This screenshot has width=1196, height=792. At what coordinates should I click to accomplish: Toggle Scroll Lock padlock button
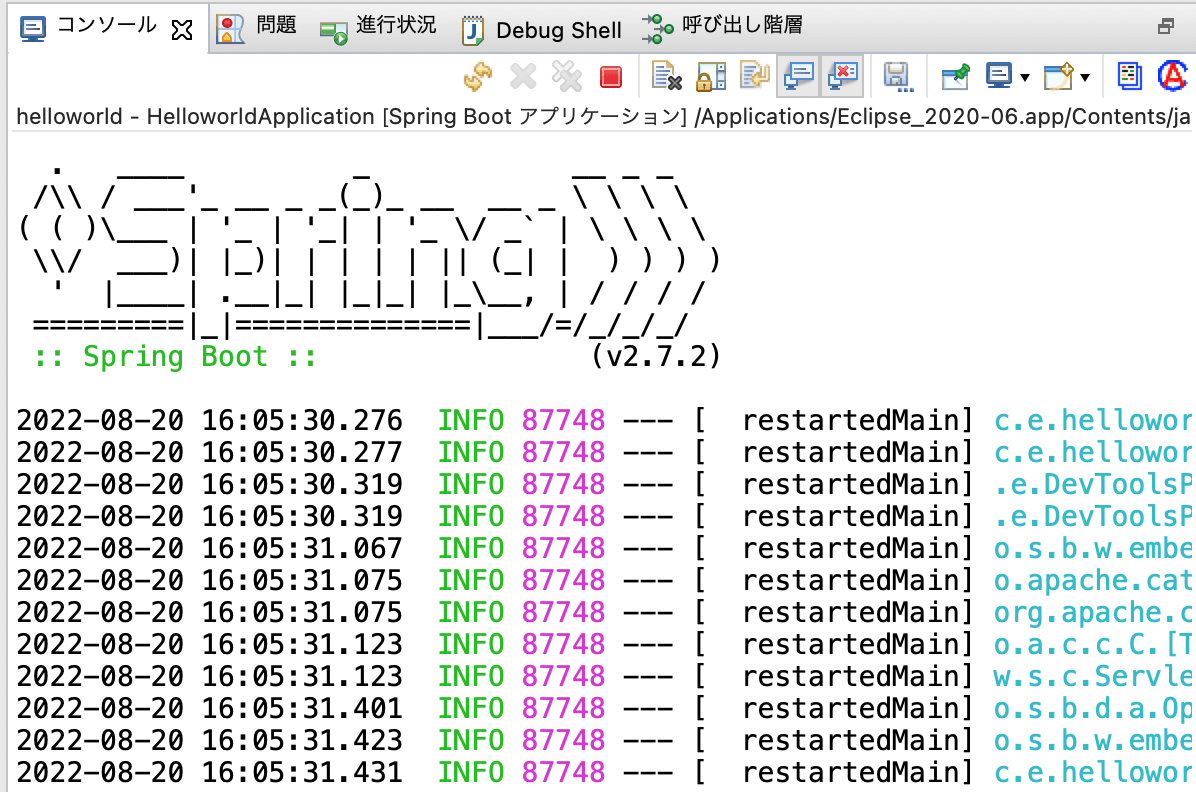(x=710, y=77)
